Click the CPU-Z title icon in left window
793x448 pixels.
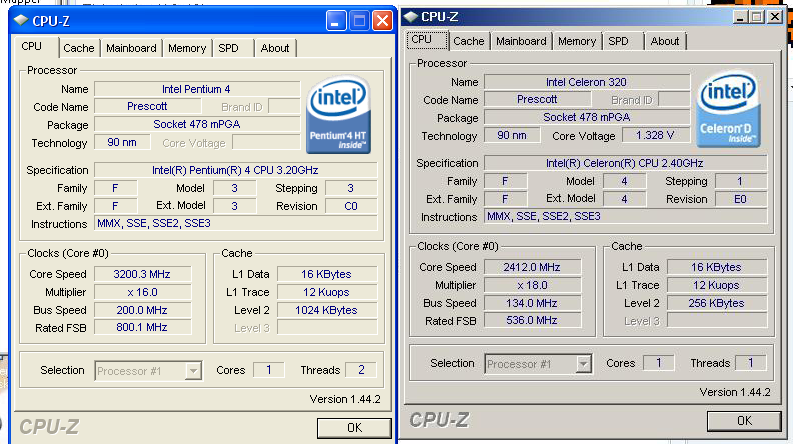[21, 21]
